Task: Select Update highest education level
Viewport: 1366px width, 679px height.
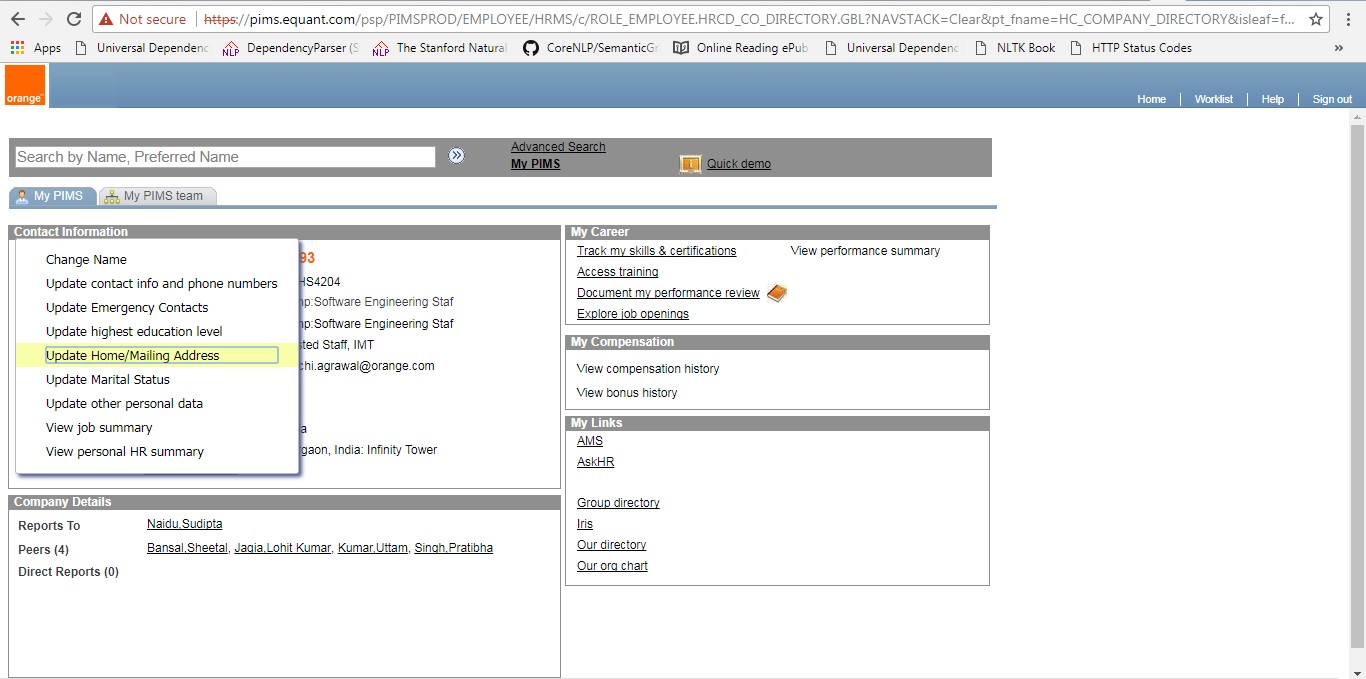Action: click(134, 331)
